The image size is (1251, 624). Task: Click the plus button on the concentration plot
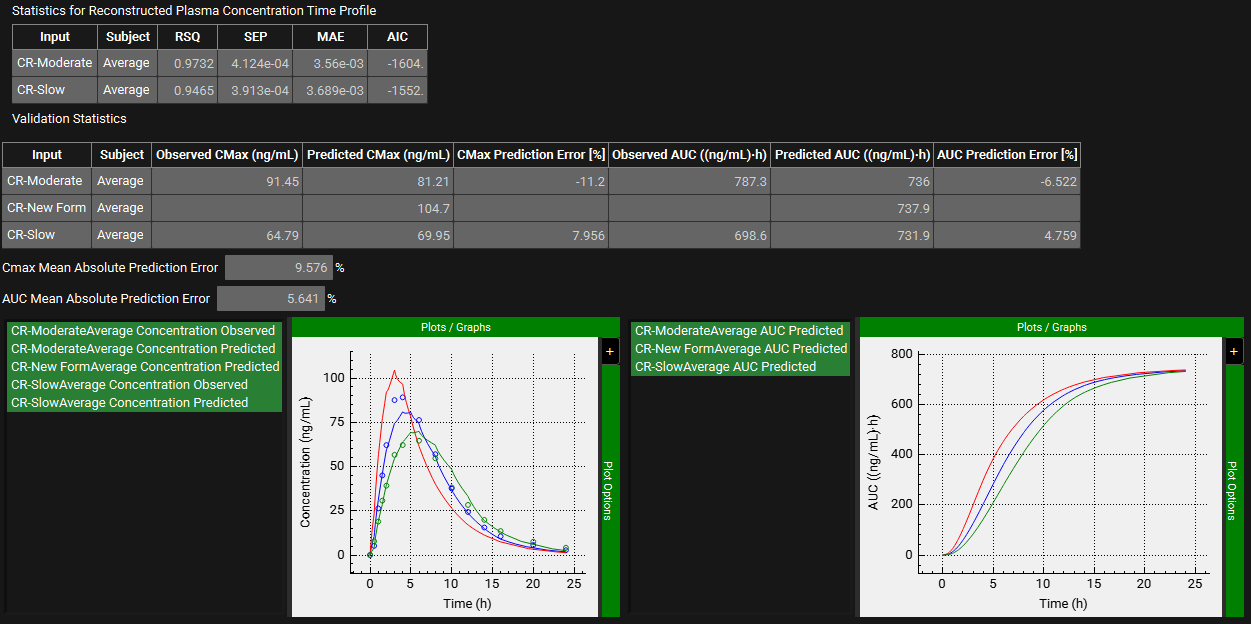pos(610,351)
